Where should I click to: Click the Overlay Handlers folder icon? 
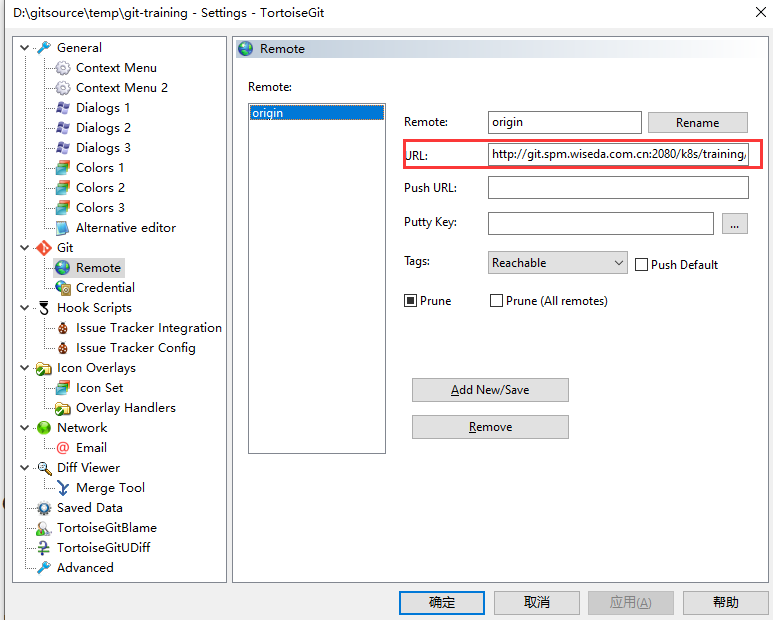63,408
